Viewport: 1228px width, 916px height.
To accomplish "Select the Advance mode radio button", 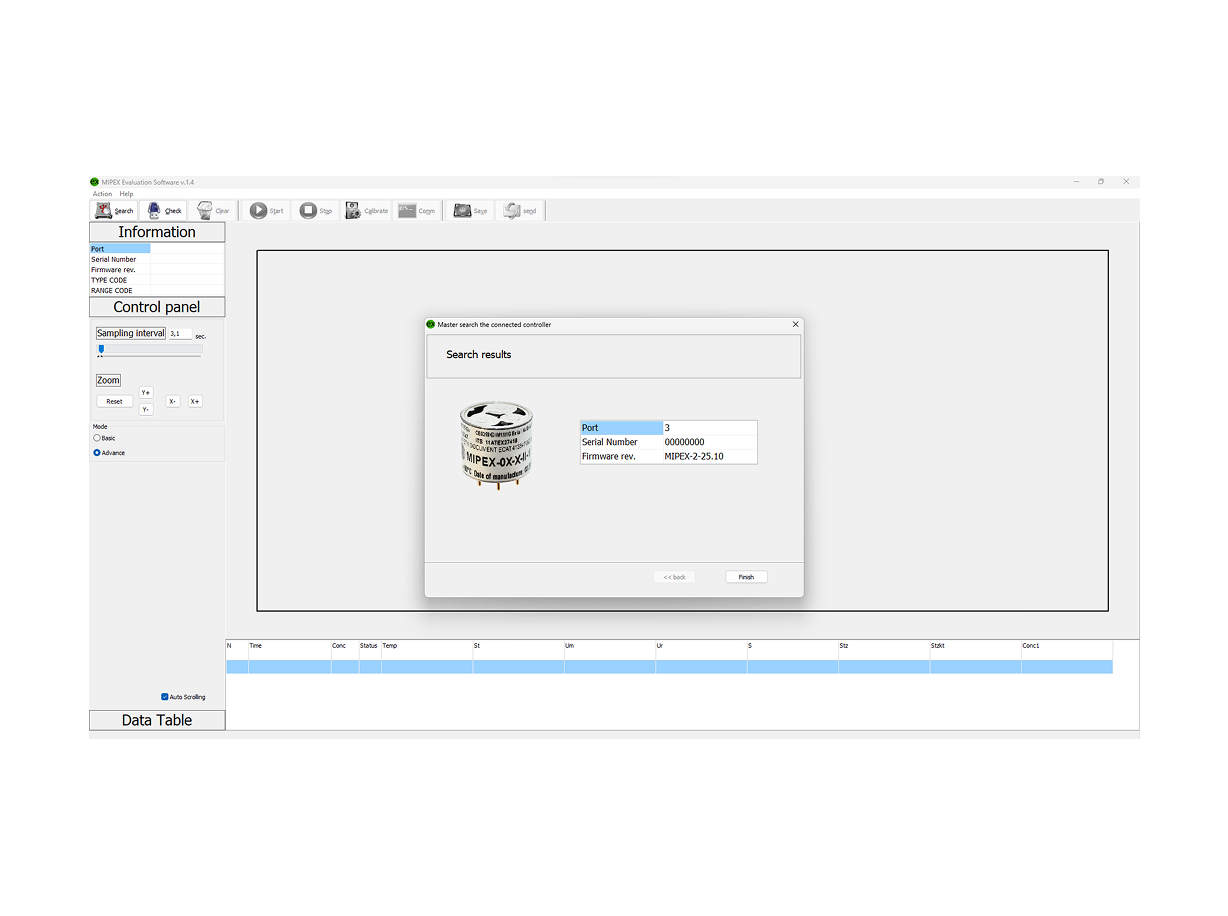I will 97,453.
